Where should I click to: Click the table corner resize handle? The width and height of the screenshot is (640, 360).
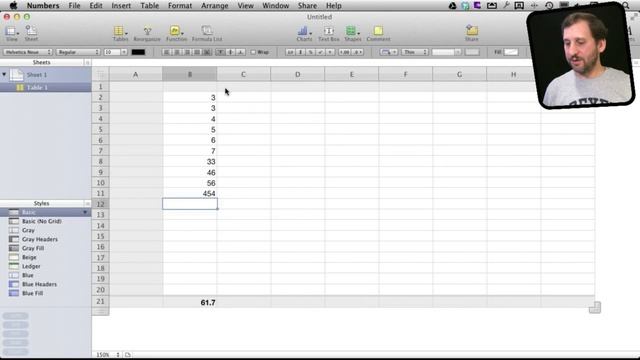click(595, 307)
